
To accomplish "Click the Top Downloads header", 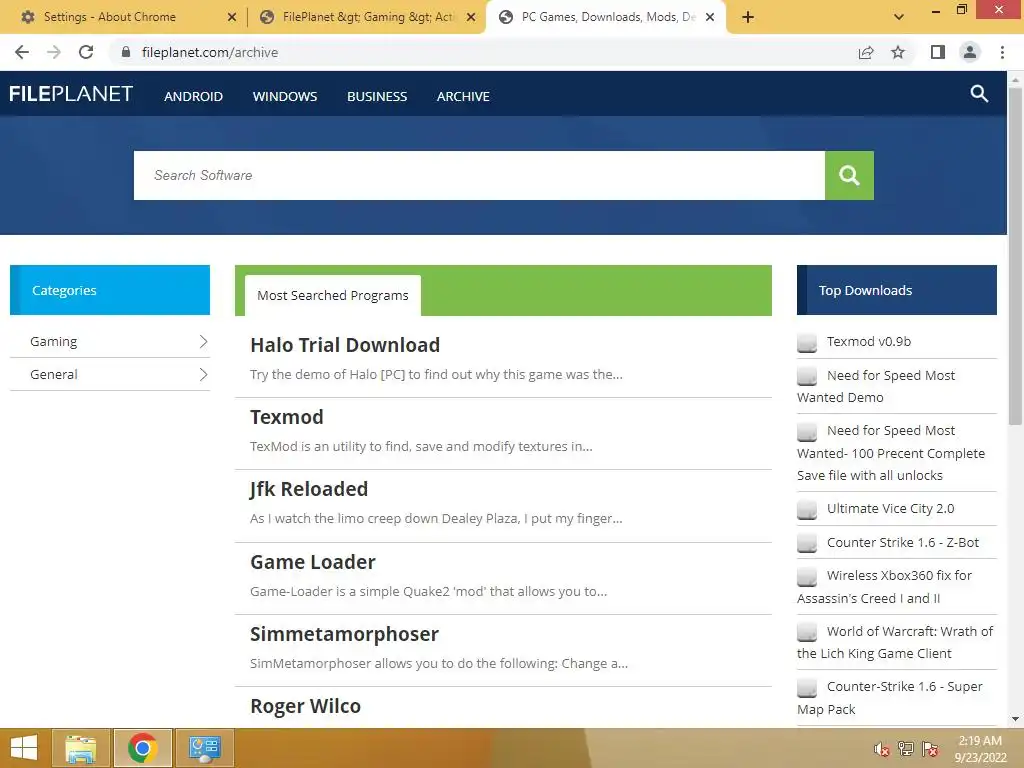I will pyautogui.click(x=897, y=290).
